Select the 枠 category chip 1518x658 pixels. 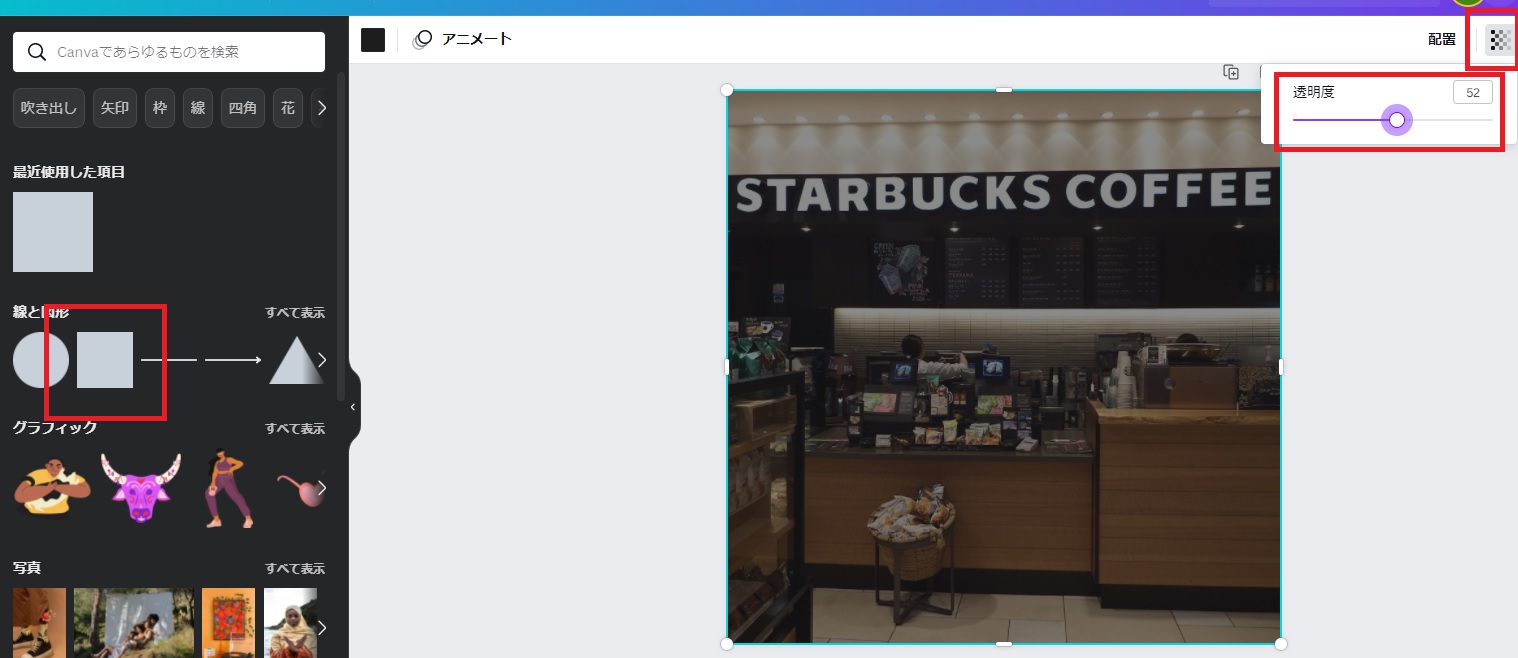[x=160, y=108]
